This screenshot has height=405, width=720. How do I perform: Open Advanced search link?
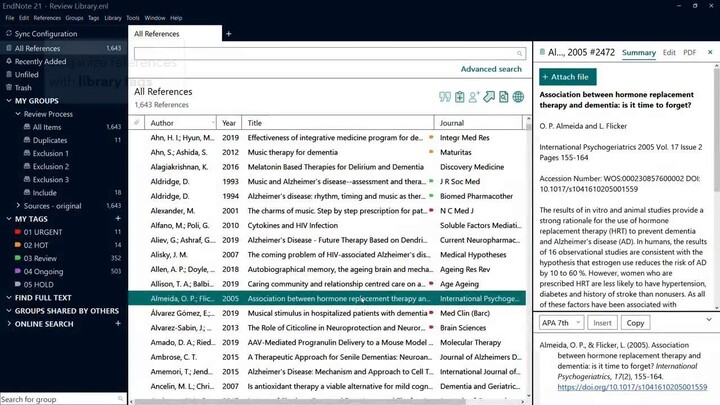tap(491, 69)
